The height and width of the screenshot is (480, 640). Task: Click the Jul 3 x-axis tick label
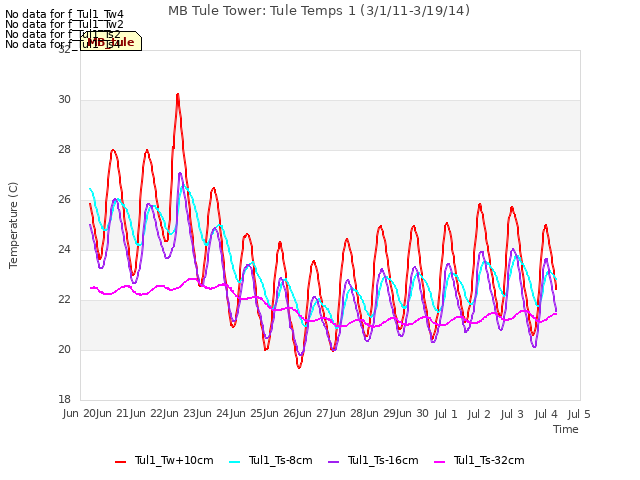[512, 414]
